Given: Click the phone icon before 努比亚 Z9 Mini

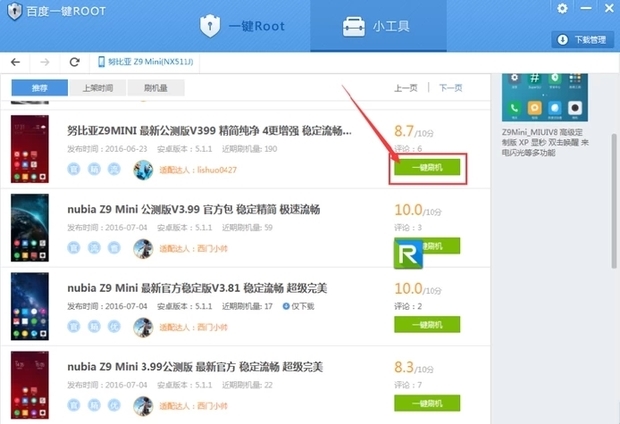Looking at the screenshot, I should tap(101, 62).
